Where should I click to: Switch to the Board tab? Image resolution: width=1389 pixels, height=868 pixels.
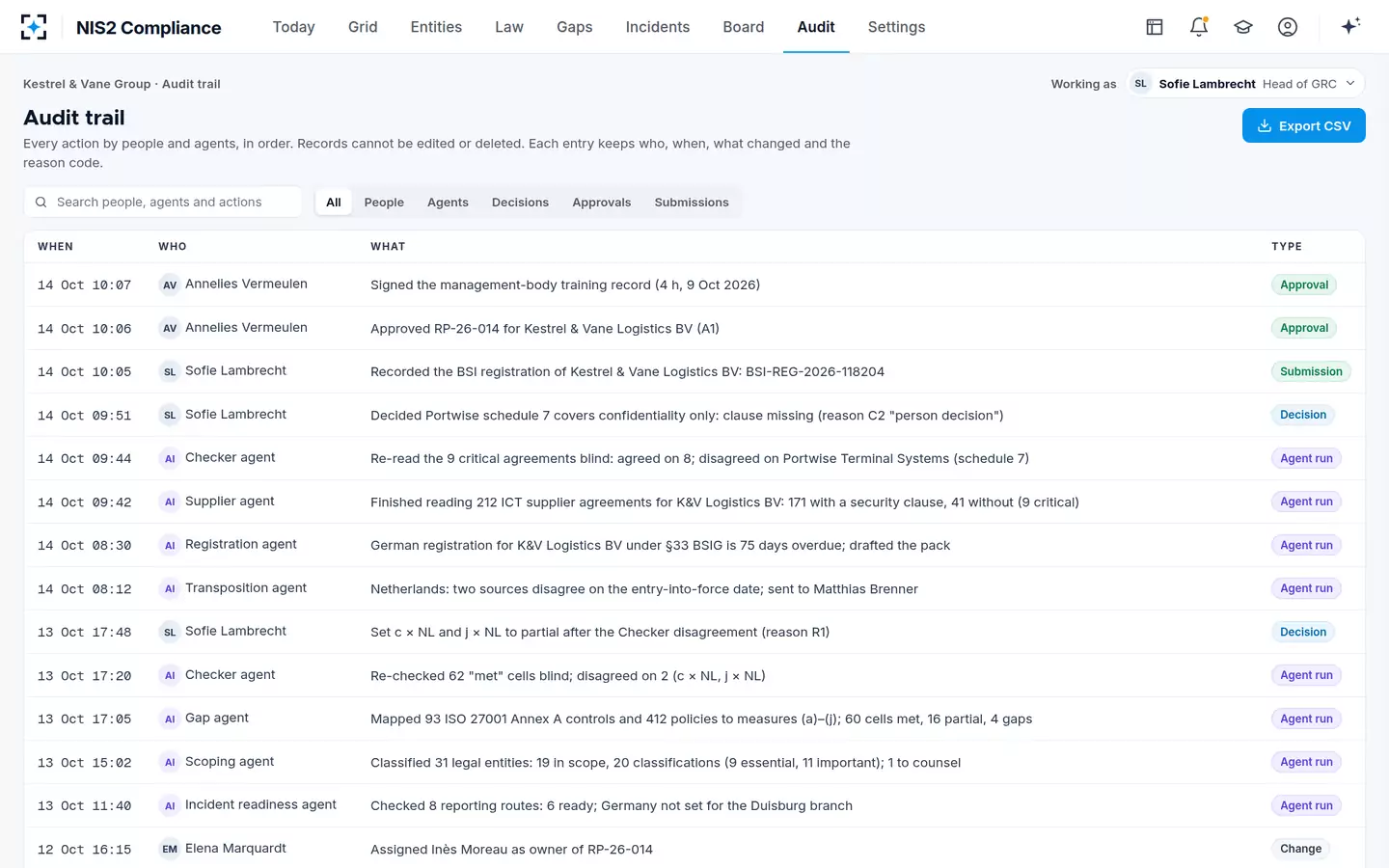tap(744, 27)
